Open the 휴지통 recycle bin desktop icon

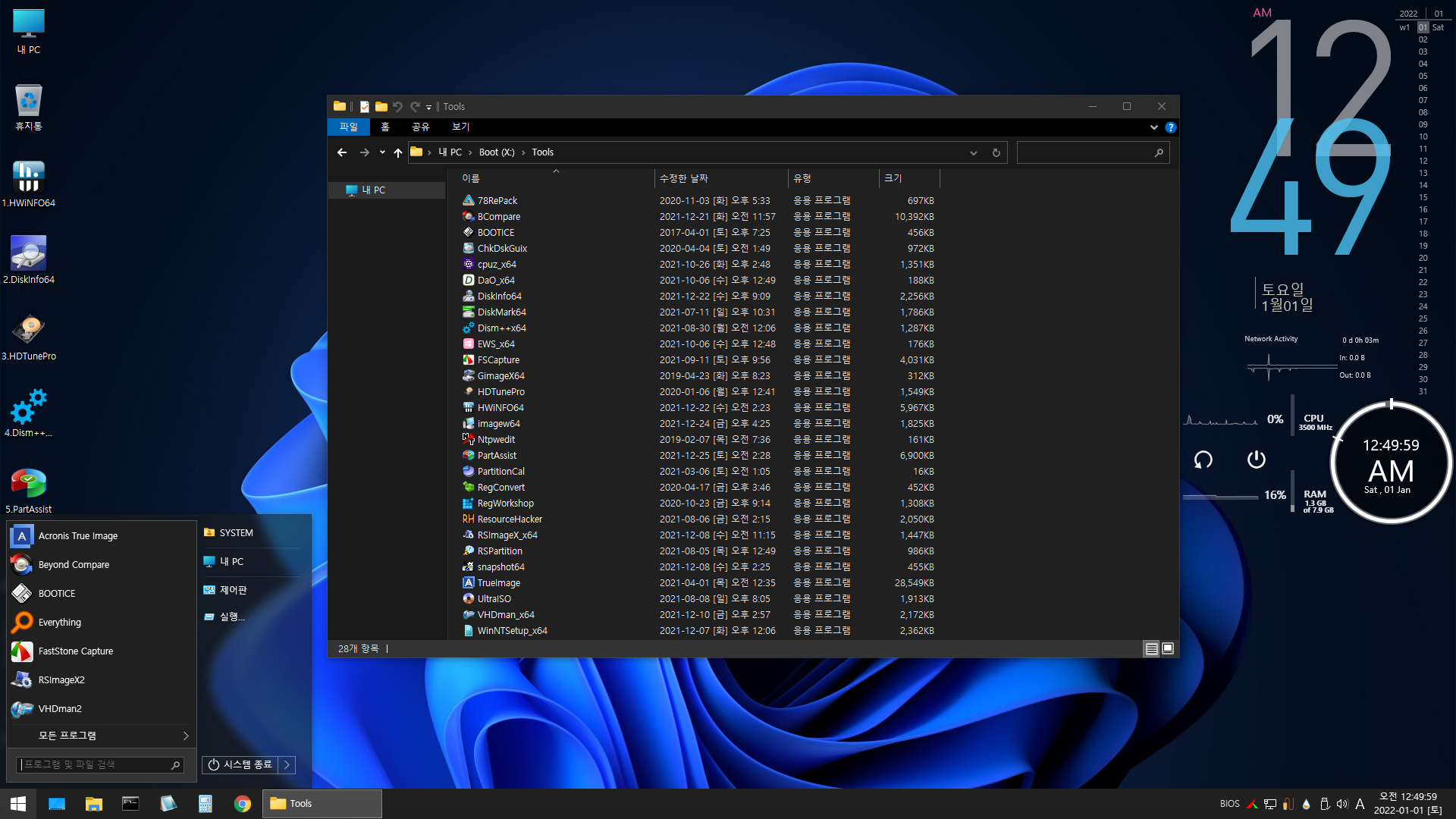(x=29, y=108)
